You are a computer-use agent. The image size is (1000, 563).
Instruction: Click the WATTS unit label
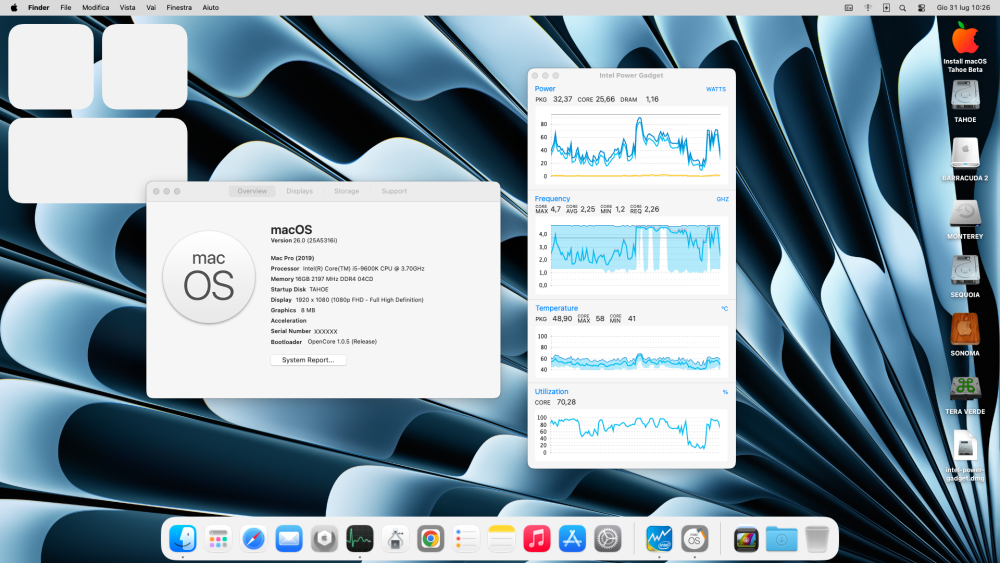716,89
